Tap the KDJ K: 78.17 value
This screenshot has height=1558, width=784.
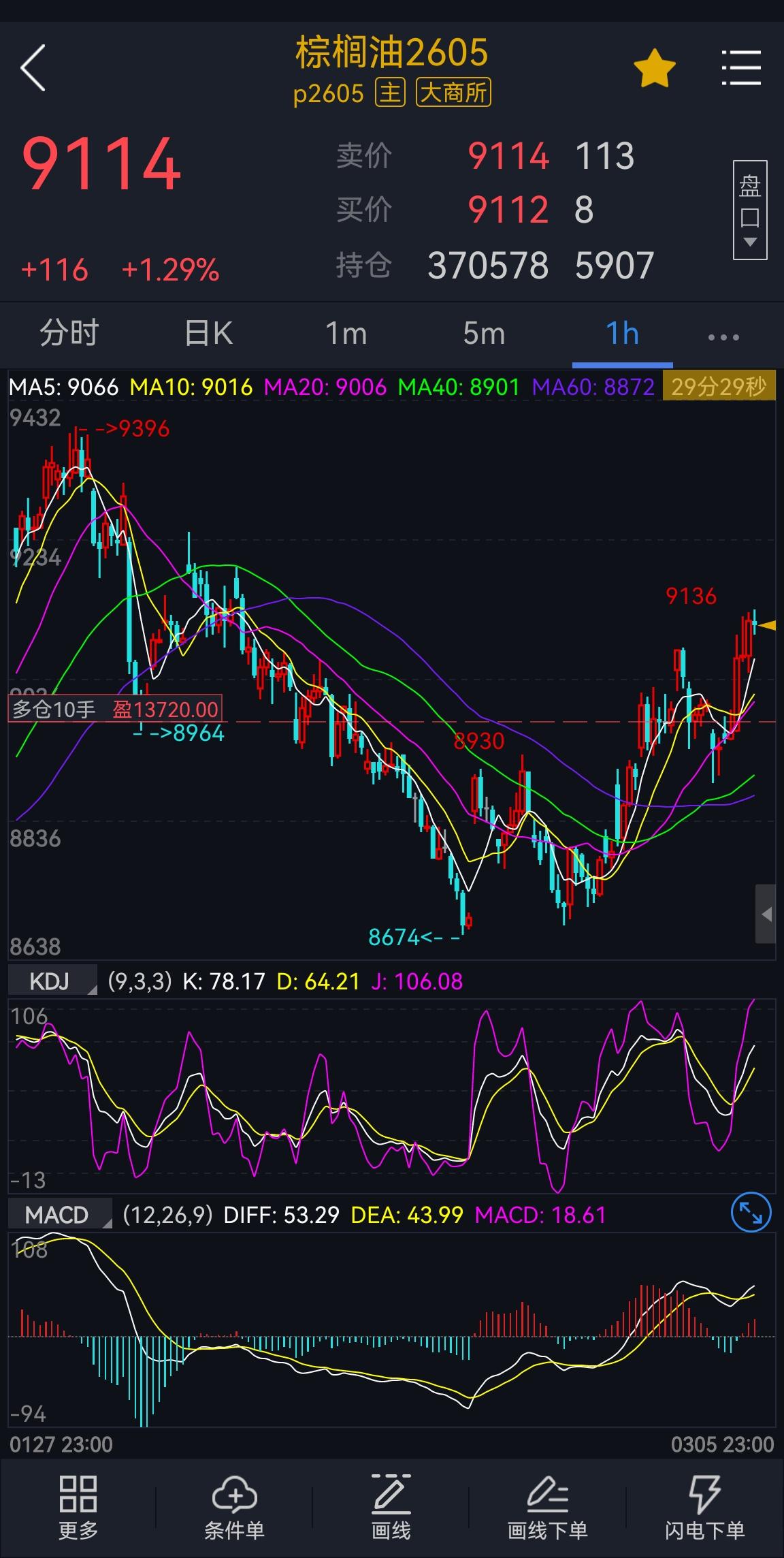(x=223, y=981)
